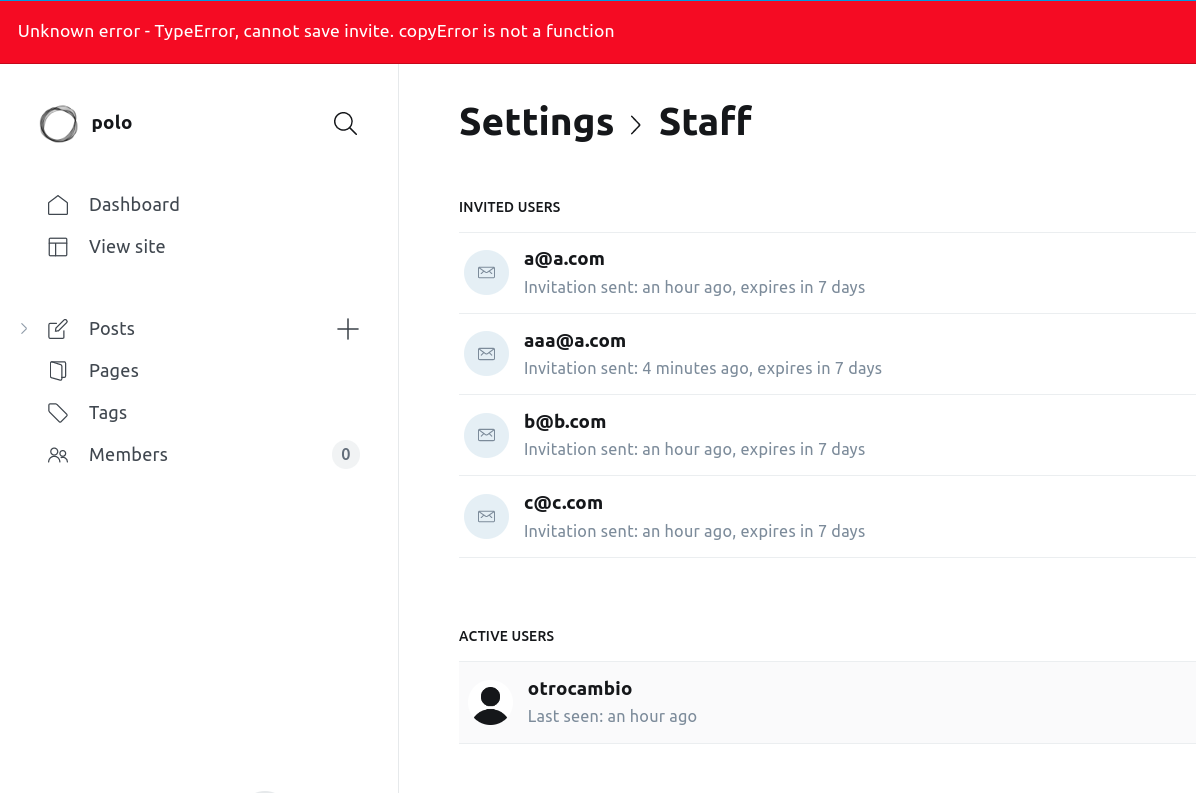The image size is (1196, 793).
Task: Select the Dashboard home icon
Action: pos(58,204)
